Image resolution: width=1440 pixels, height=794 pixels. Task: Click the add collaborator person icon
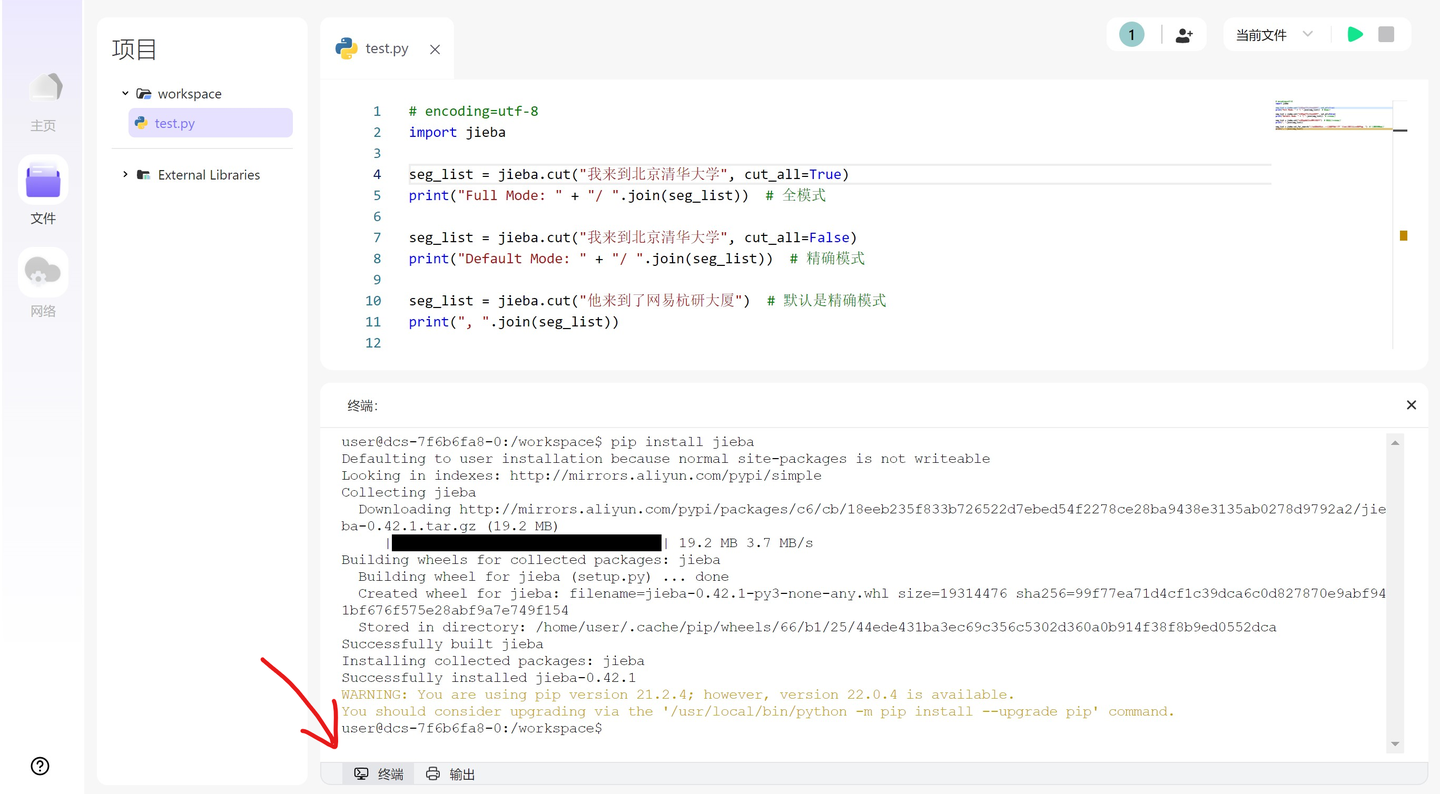(x=1184, y=35)
